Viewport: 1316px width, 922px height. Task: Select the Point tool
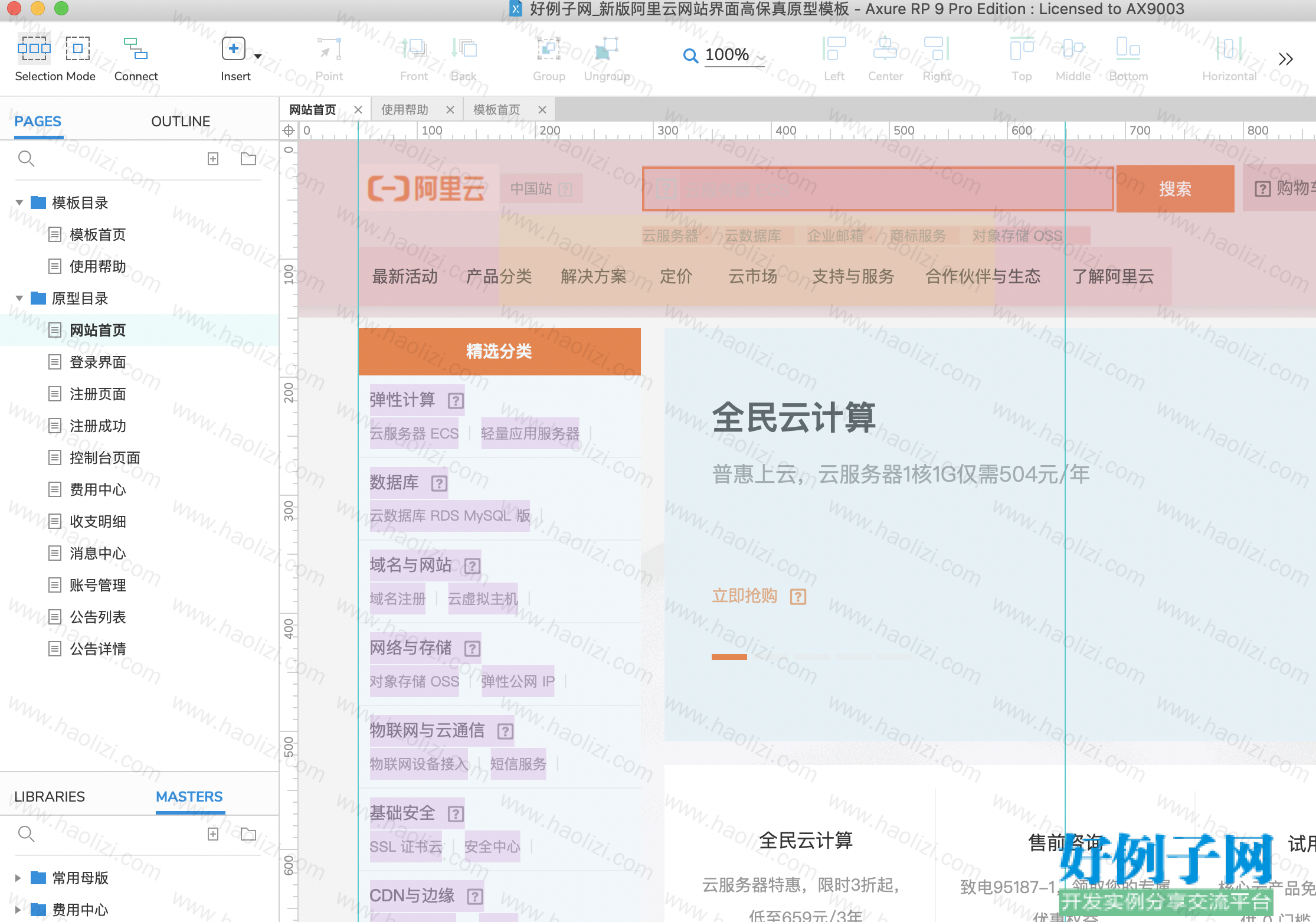coord(329,48)
